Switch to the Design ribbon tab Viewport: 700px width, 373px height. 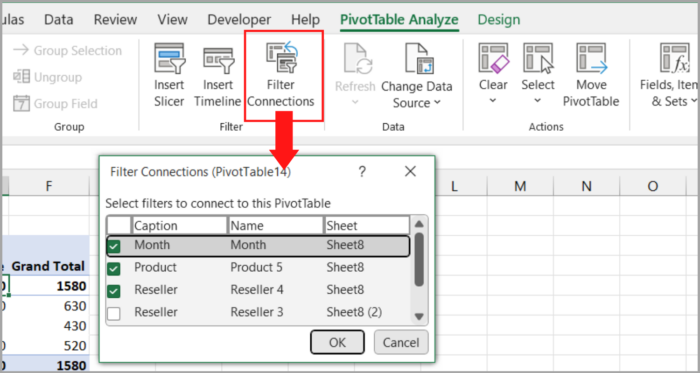pos(499,20)
